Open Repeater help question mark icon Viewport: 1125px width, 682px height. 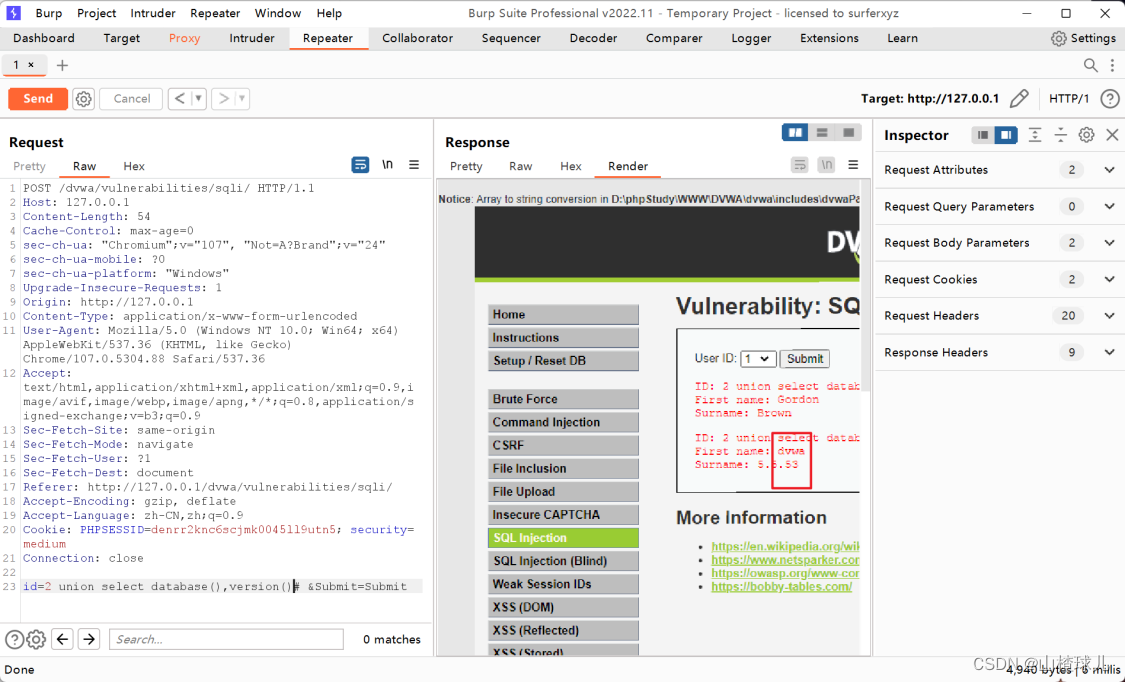1109,98
